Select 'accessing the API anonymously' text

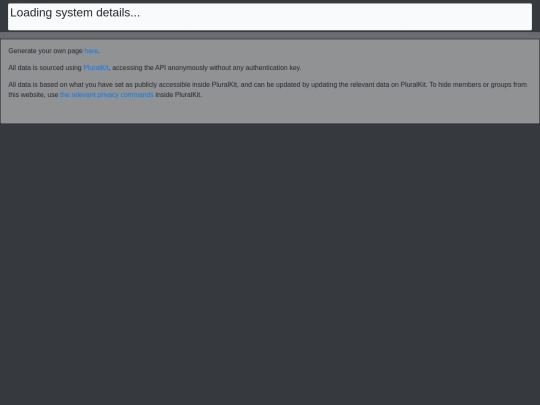tap(160, 68)
